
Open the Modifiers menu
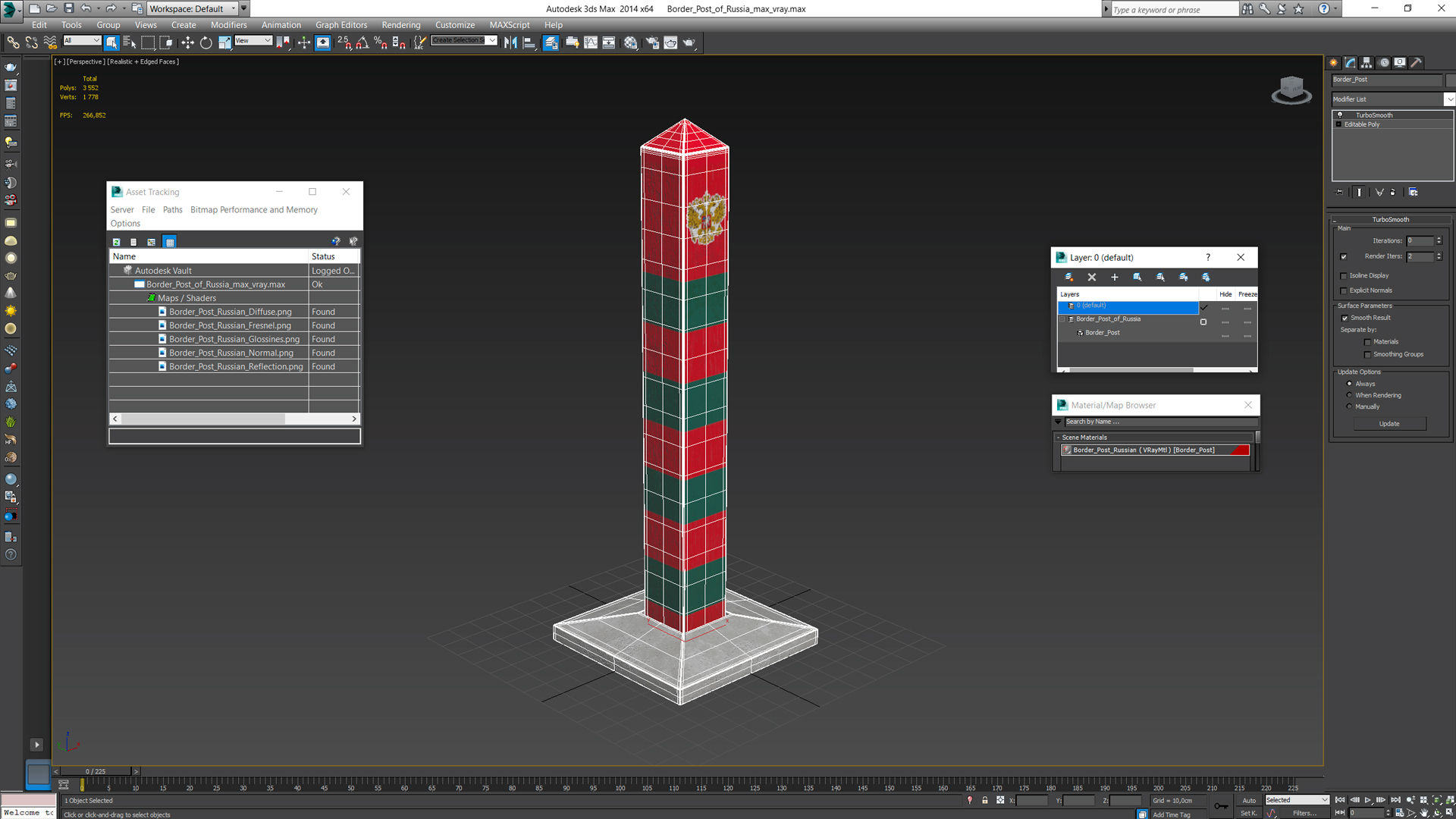point(228,25)
